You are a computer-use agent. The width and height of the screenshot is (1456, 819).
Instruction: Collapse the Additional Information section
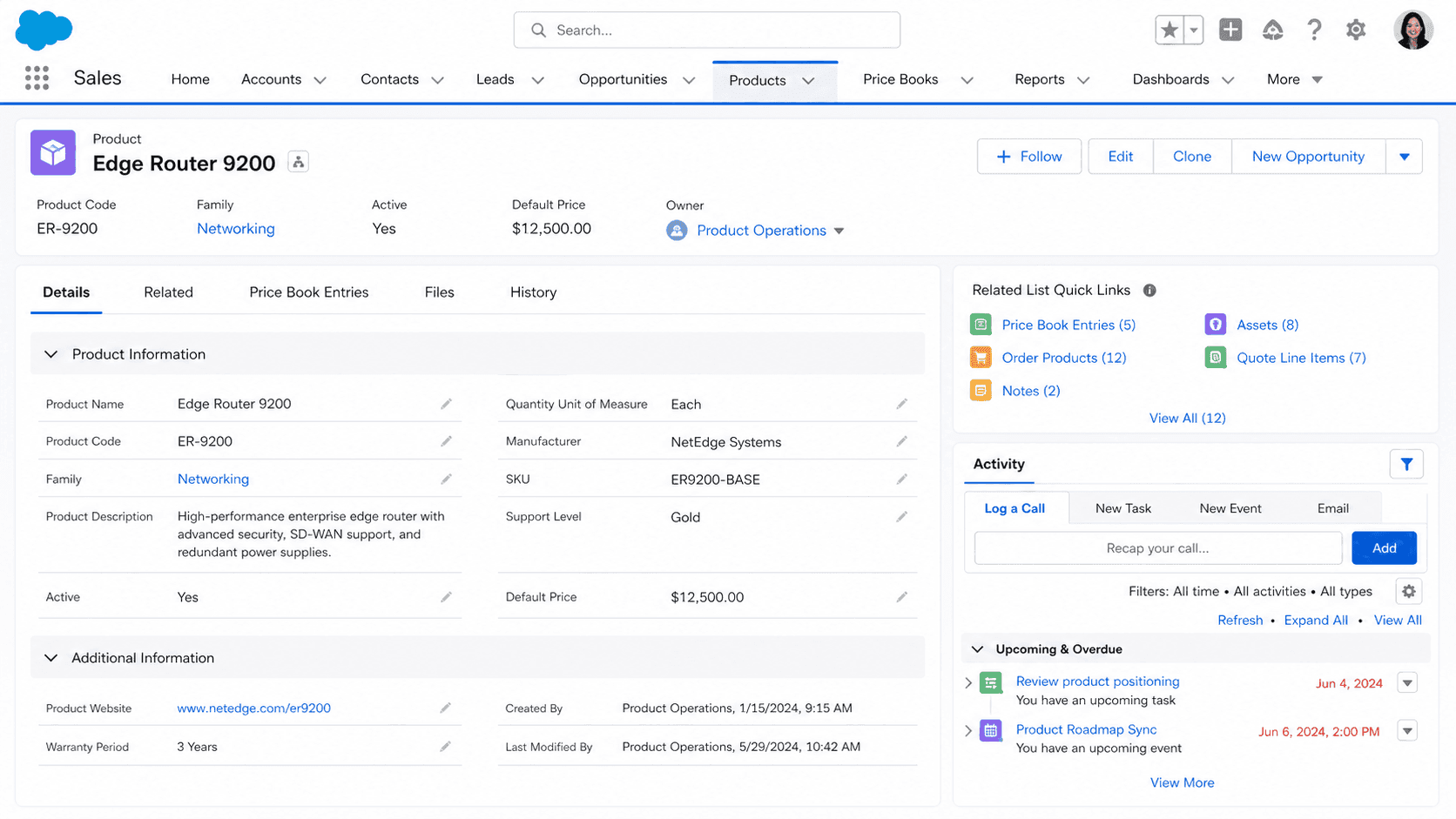[x=51, y=658]
